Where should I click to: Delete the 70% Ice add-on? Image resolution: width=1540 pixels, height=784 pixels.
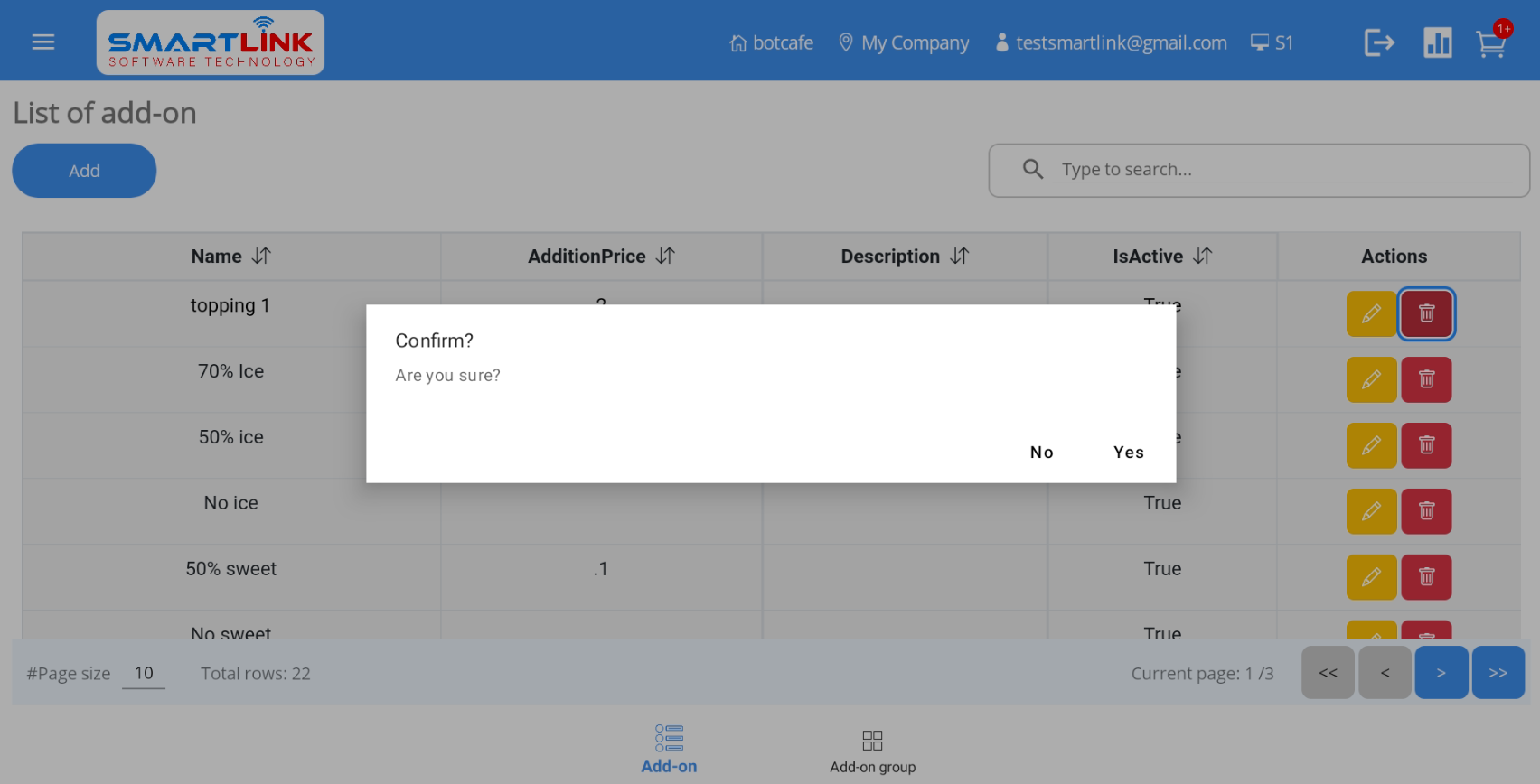point(1426,379)
